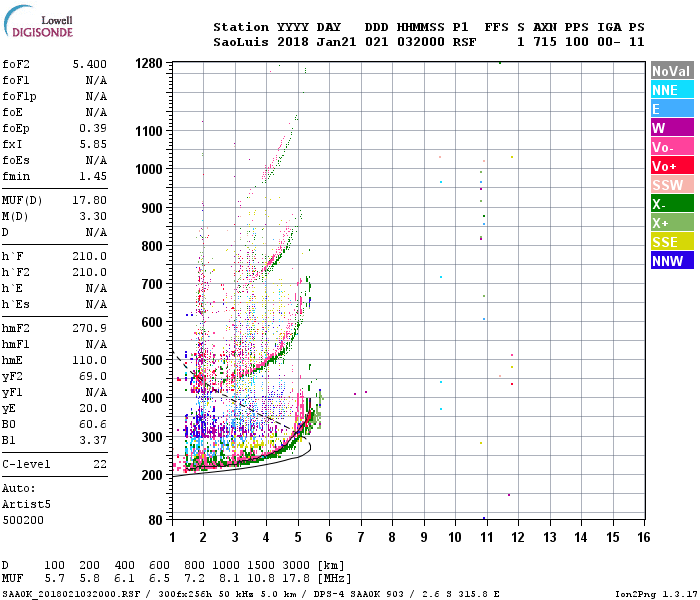Click the B0 value 60.6
This screenshot has width=700, height=600.
click(93, 425)
